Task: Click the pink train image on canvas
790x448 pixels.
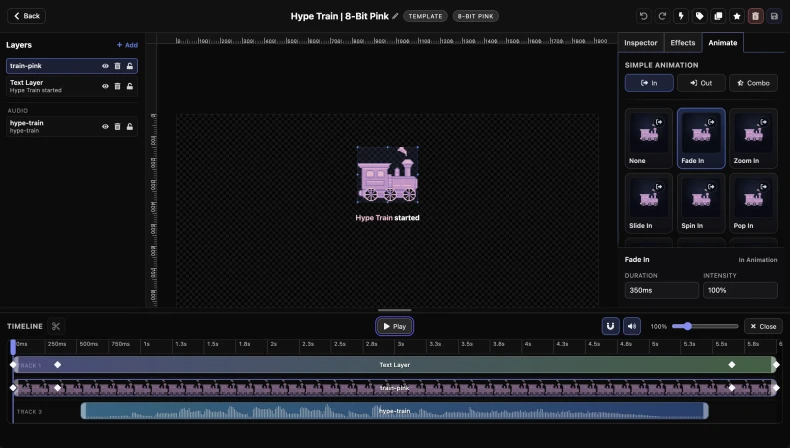Action: coord(387,174)
